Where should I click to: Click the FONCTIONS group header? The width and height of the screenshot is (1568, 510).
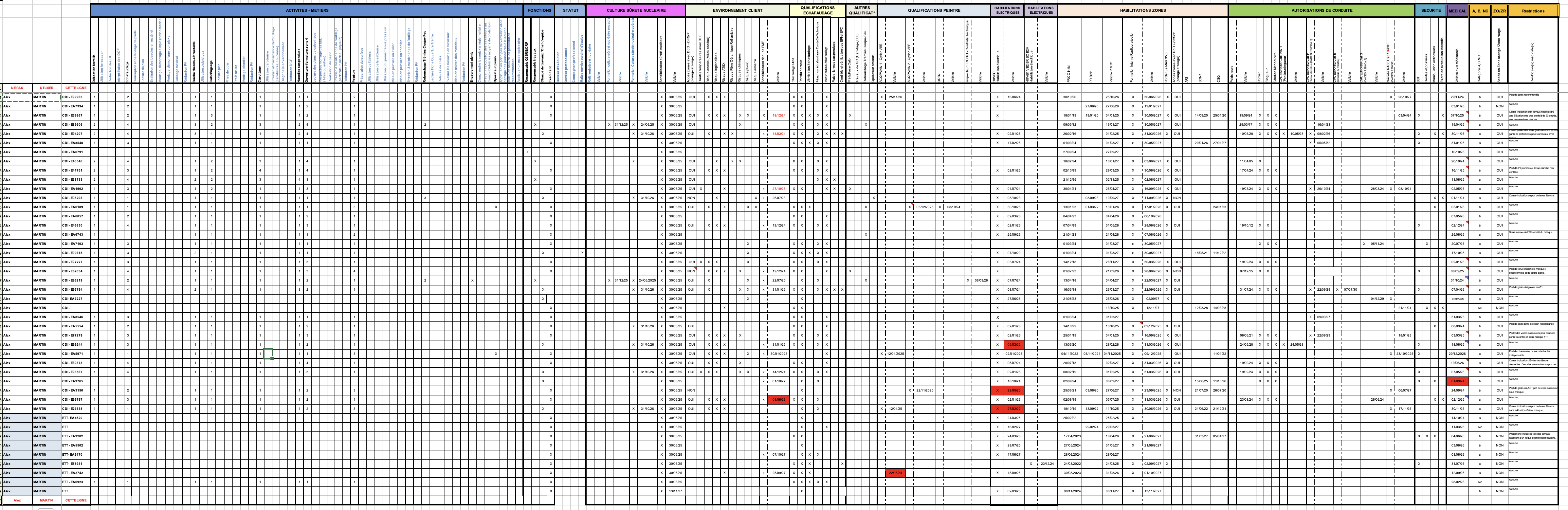click(539, 10)
